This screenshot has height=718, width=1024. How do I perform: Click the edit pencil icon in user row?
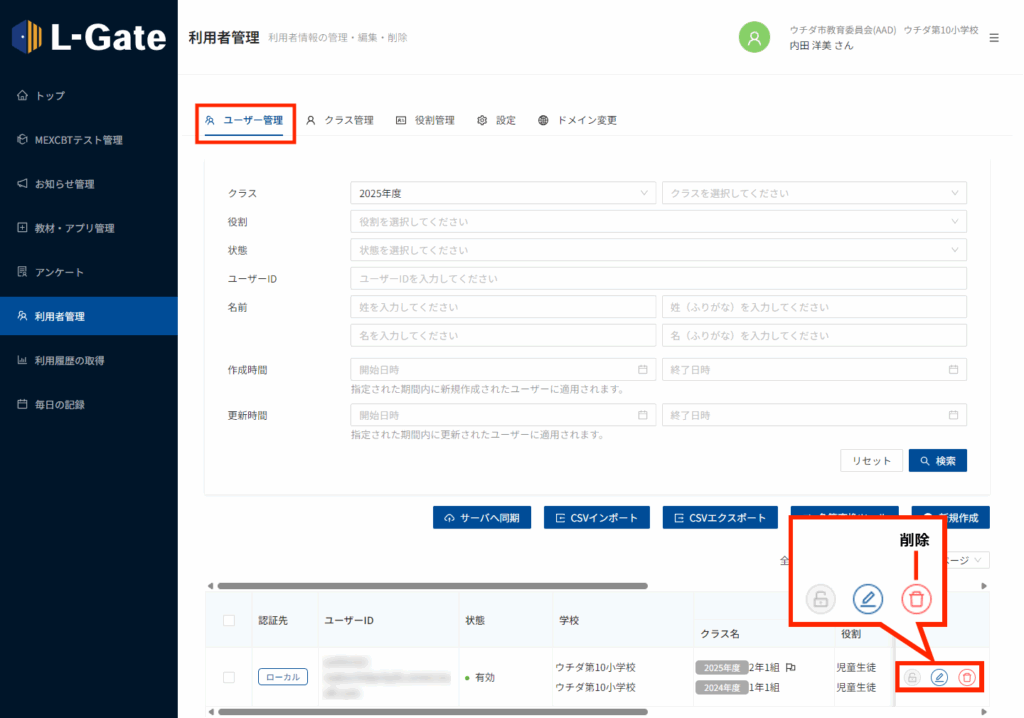point(939,677)
